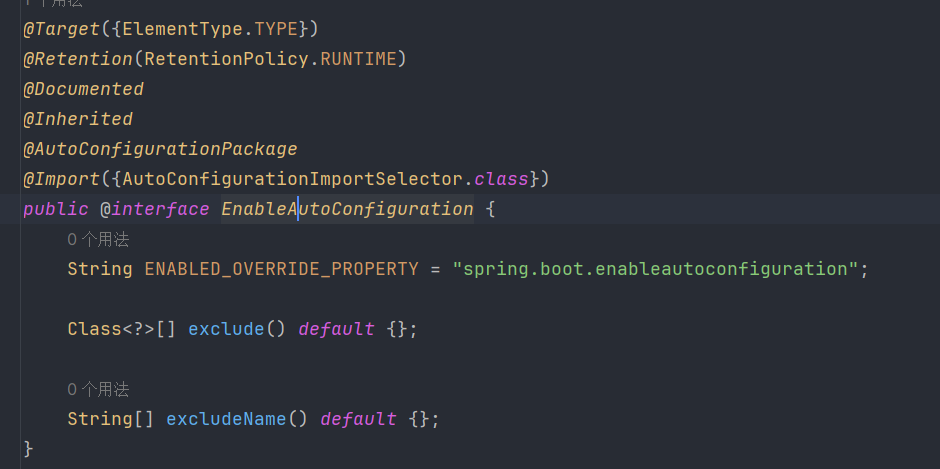This screenshot has height=469, width=940.
Task: Click the @Import annotation
Action: click(x=60, y=179)
